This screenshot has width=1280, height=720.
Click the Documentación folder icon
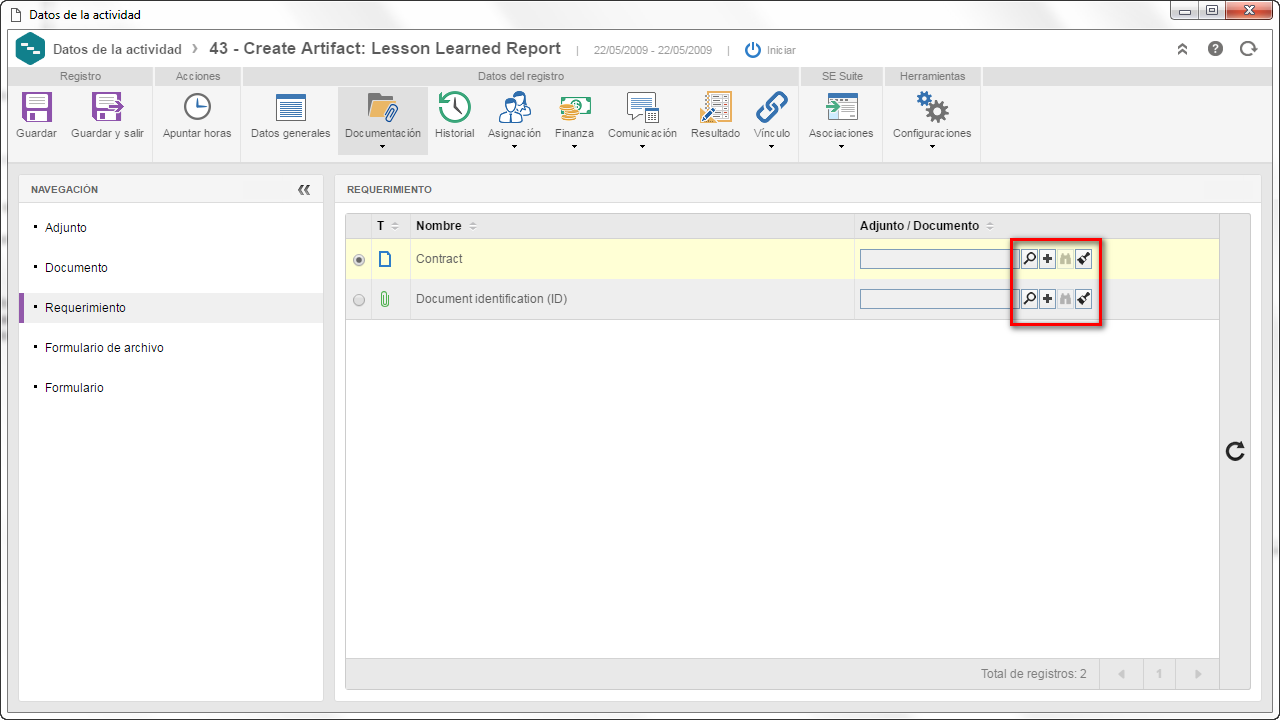click(383, 107)
